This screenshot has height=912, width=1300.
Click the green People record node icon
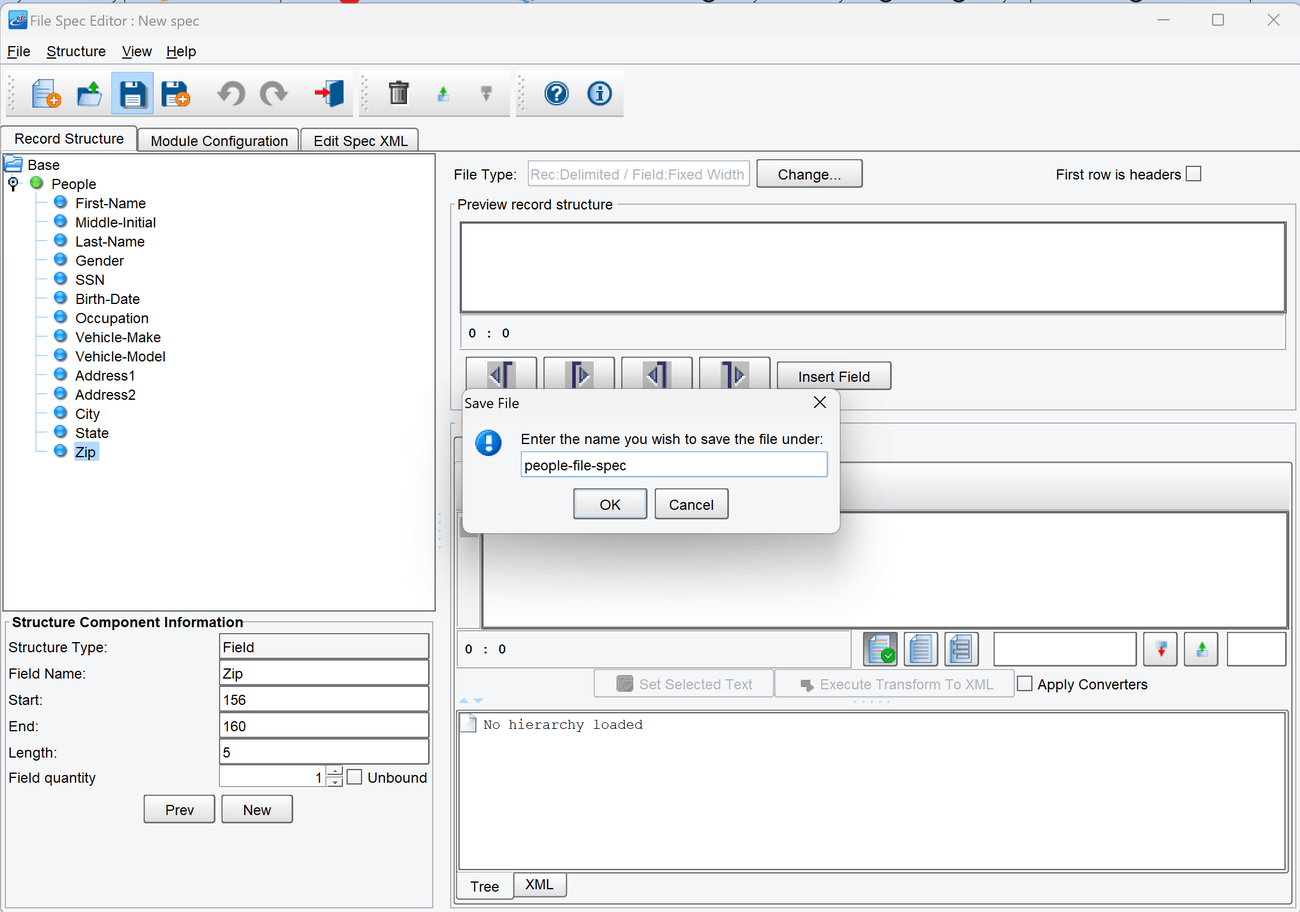click(x=37, y=183)
